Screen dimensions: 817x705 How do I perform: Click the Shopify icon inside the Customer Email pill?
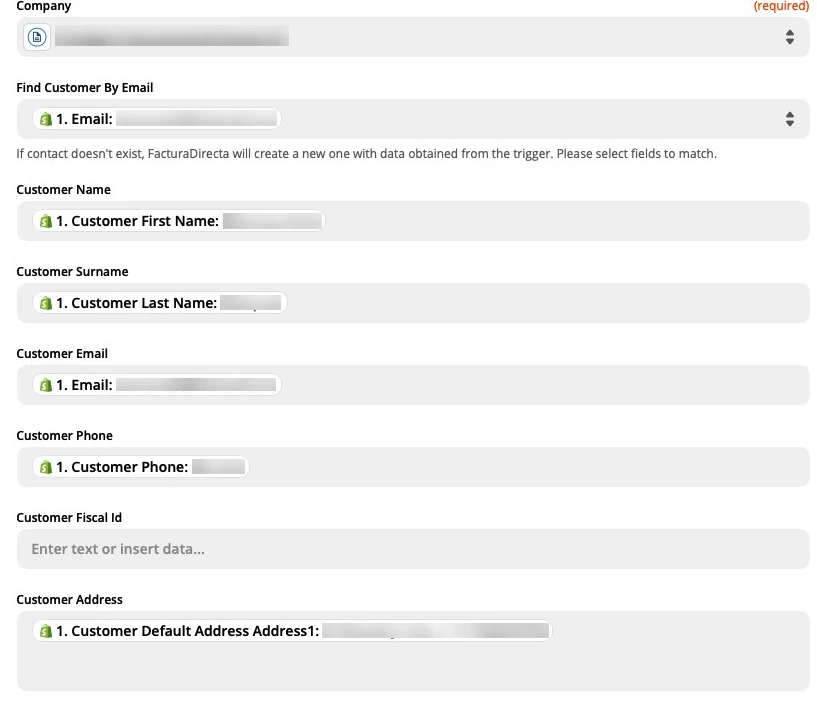(45, 384)
